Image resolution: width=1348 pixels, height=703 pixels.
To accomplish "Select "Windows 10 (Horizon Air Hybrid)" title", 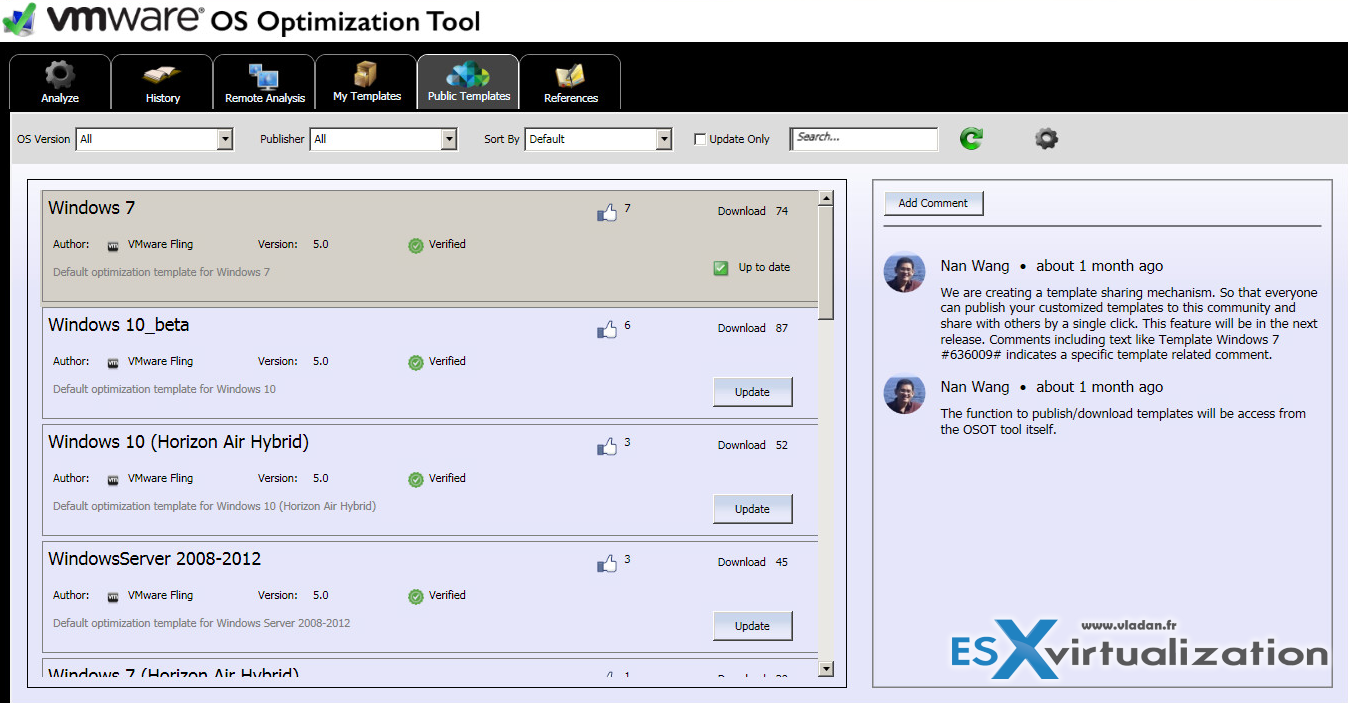I will pyautogui.click(x=179, y=442).
